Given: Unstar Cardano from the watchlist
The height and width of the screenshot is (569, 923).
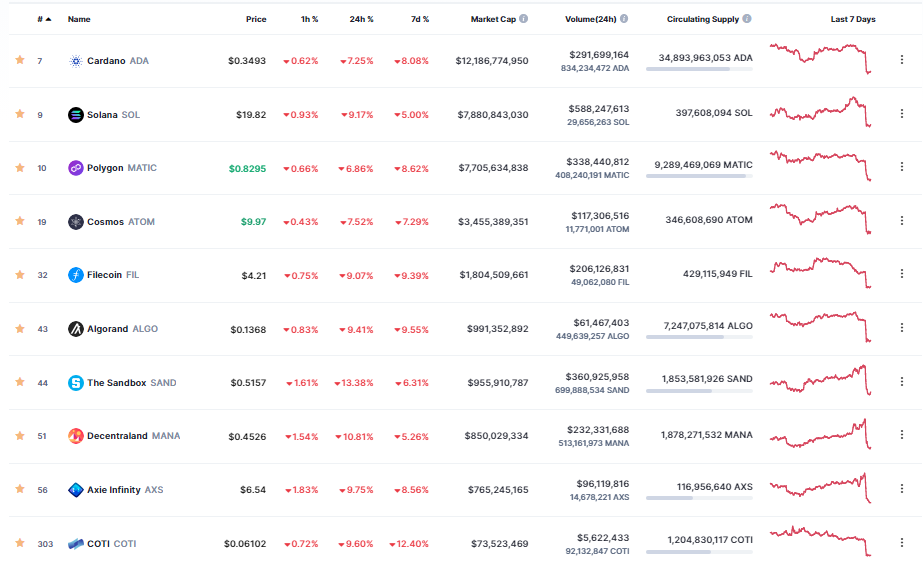Looking at the screenshot, I should [x=19, y=61].
